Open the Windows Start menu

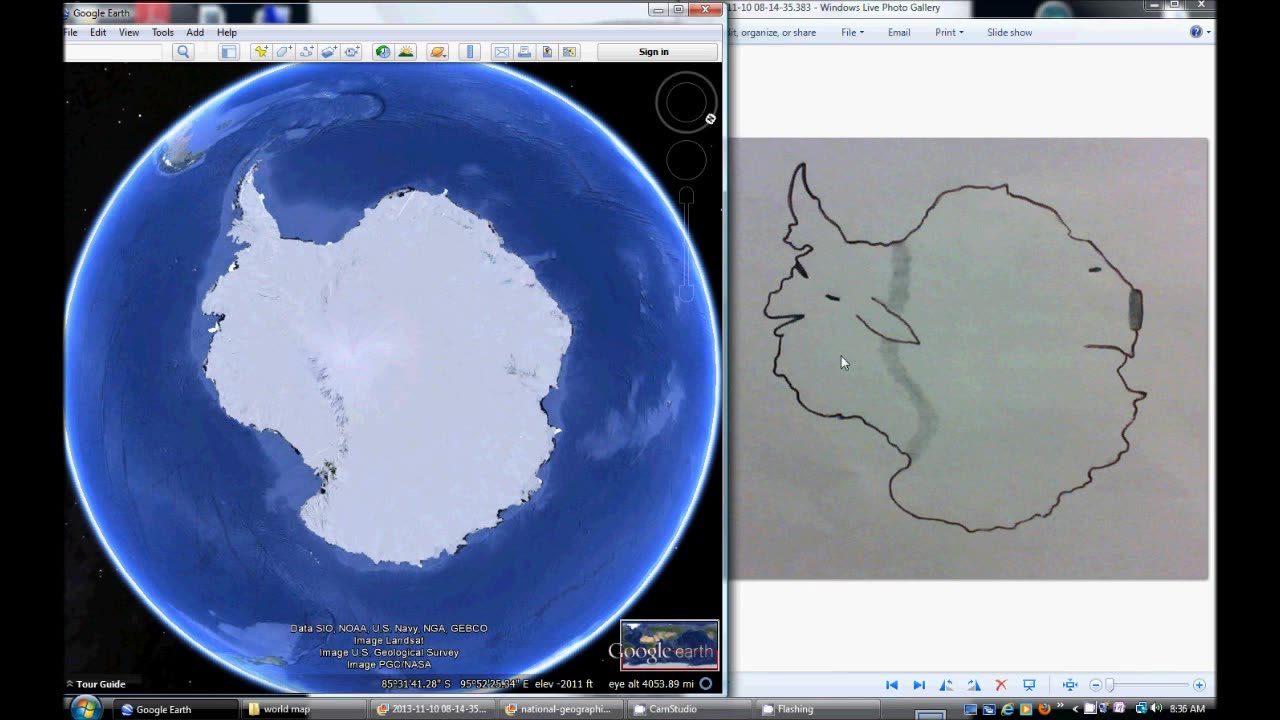tap(85, 708)
